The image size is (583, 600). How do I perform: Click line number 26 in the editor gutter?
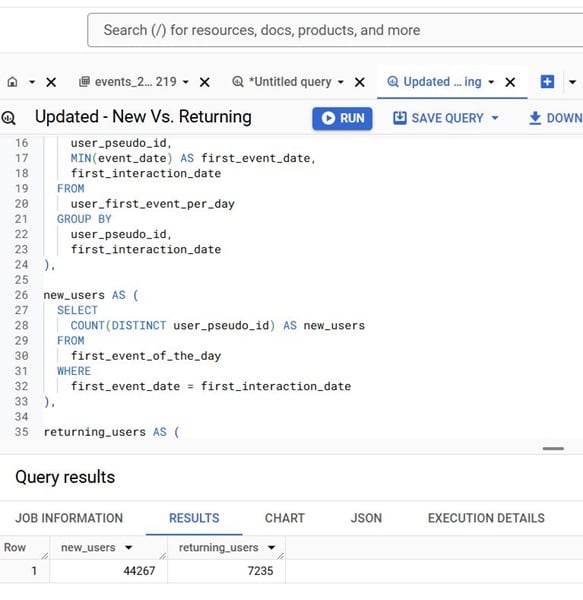(21, 295)
